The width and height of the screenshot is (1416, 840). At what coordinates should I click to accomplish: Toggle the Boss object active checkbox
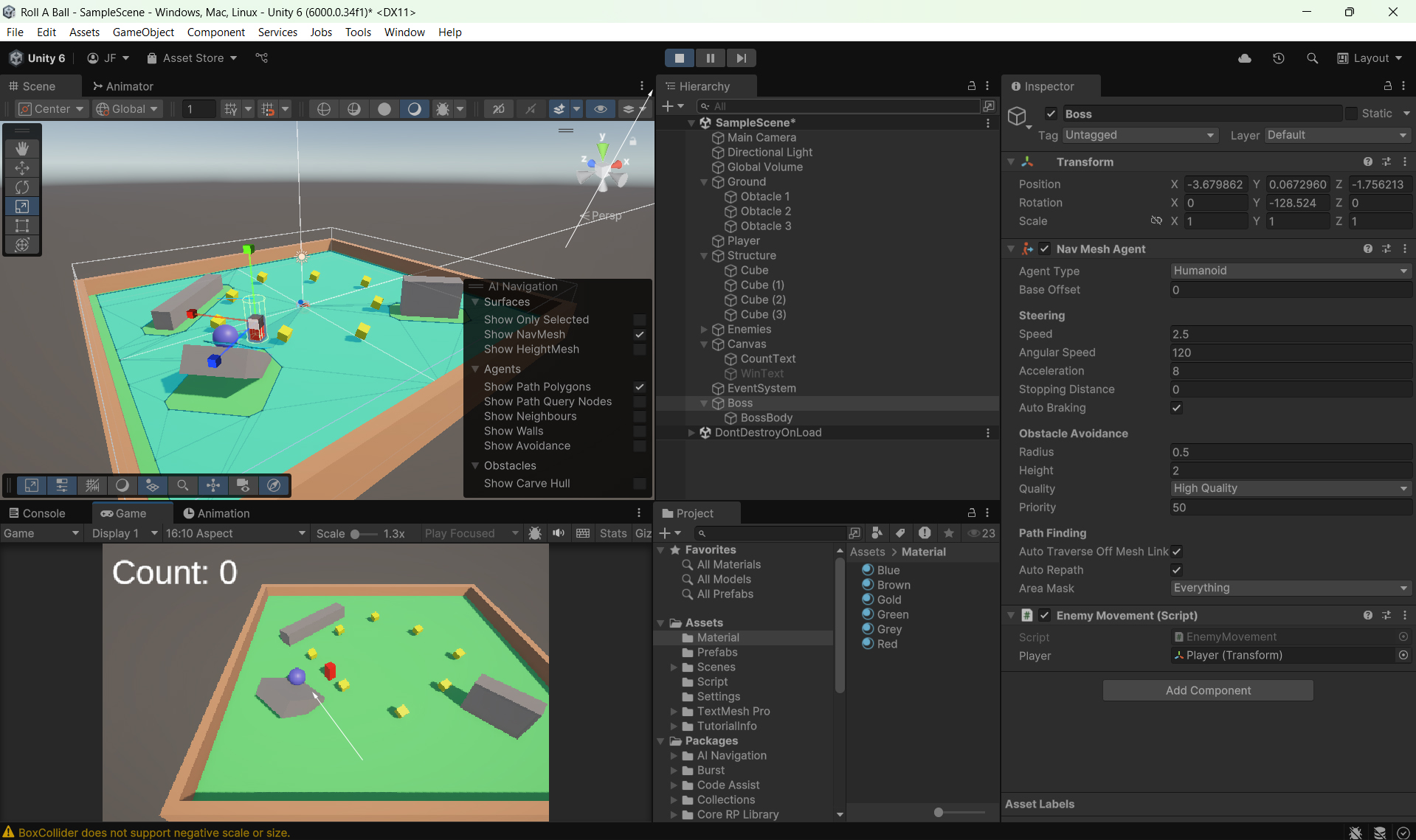pyautogui.click(x=1051, y=114)
